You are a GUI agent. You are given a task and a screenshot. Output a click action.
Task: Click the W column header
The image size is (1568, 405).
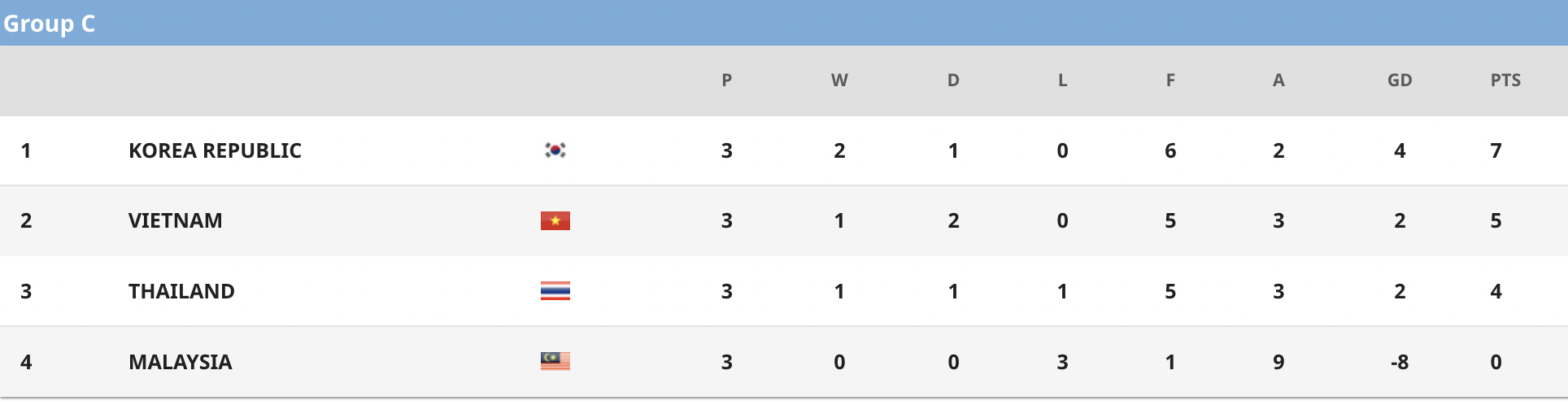839,81
